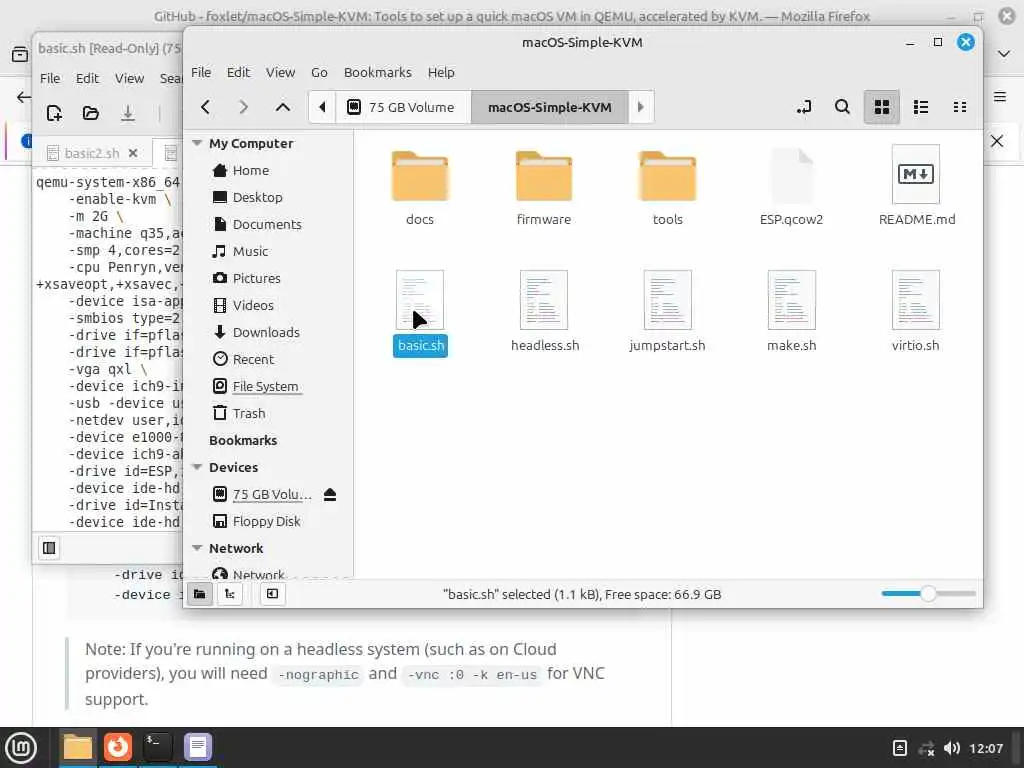Click the 12:07 taskbar clock
1024x768 pixels.
coord(986,748)
